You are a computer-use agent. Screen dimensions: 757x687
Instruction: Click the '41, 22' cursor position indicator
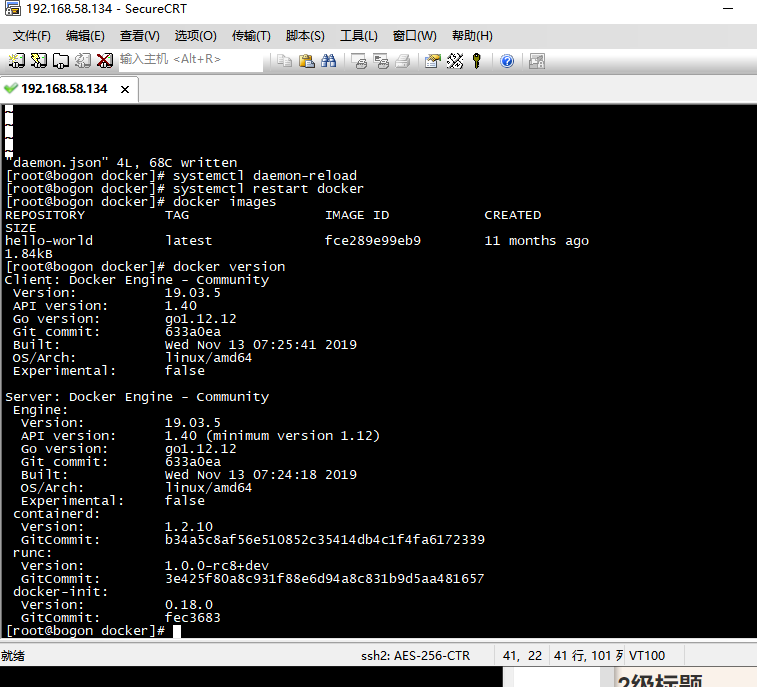pyautogui.click(x=522, y=655)
